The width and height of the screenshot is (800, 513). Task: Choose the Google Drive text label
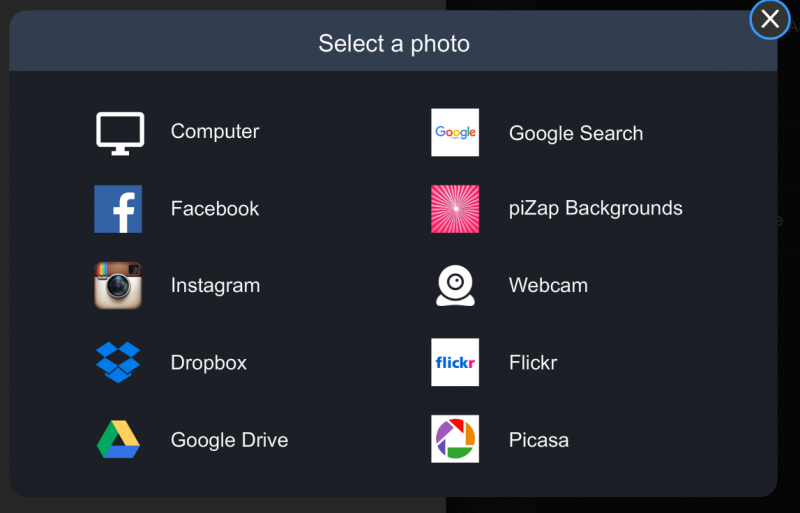coord(230,440)
